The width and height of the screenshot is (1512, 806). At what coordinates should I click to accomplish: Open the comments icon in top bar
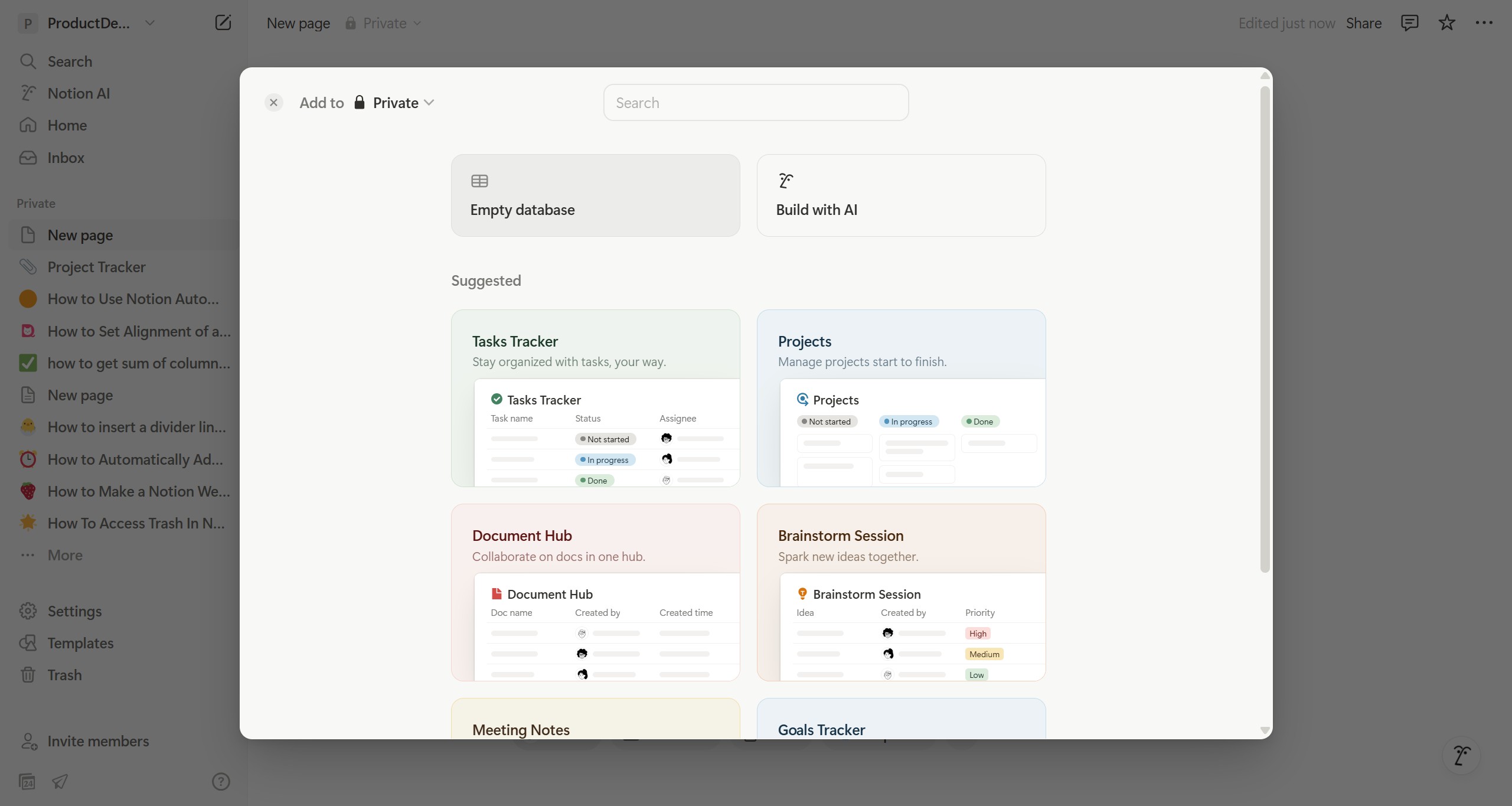click(x=1409, y=23)
